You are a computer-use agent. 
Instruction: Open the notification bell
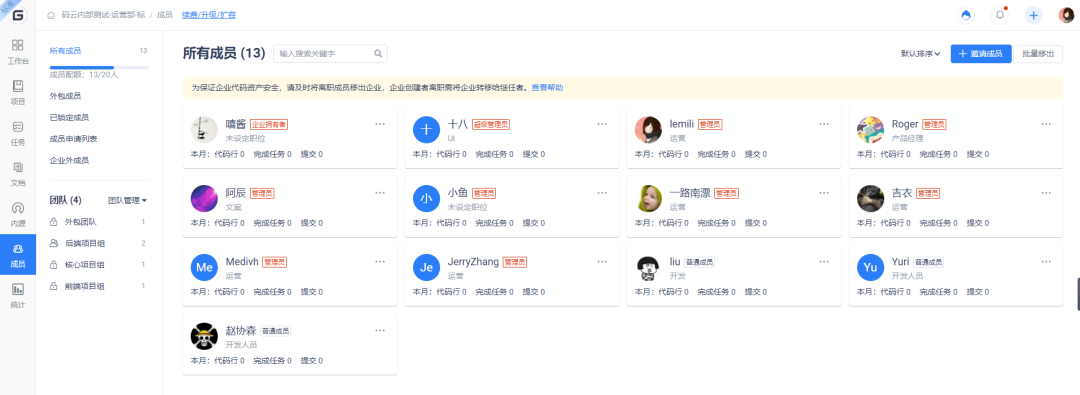pos(999,15)
